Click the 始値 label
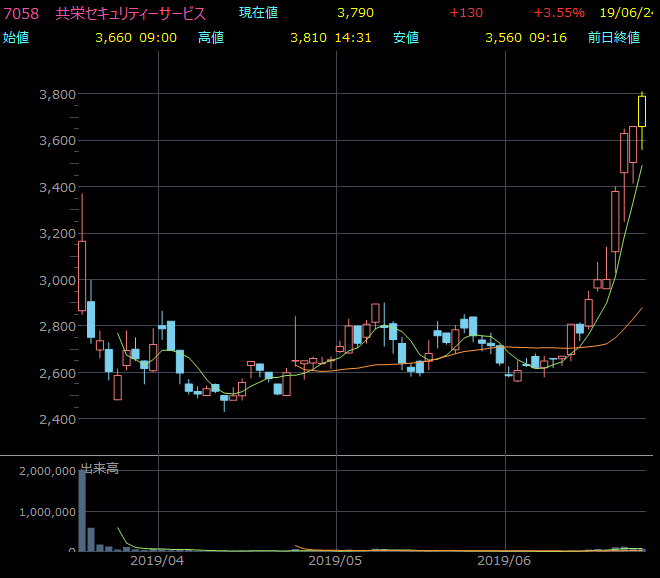660x578 pixels. tap(16, 37)
